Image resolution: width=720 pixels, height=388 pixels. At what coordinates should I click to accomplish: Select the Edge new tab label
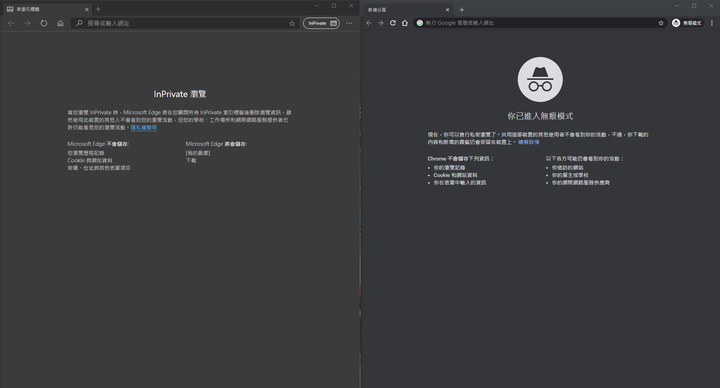tap(28, 9)
